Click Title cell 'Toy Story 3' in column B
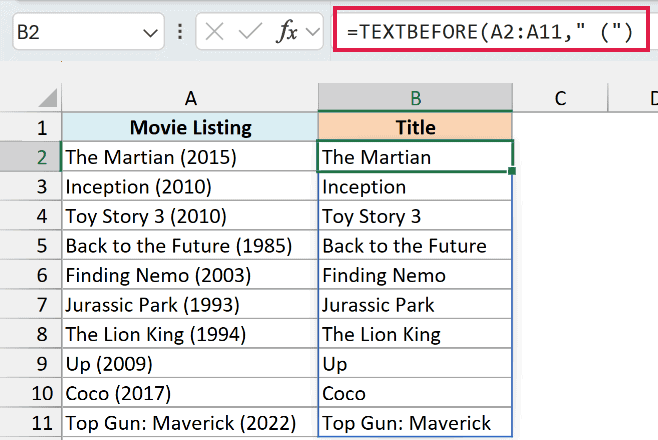This screenshot has width=658, height=440. (x=415, y=216)
